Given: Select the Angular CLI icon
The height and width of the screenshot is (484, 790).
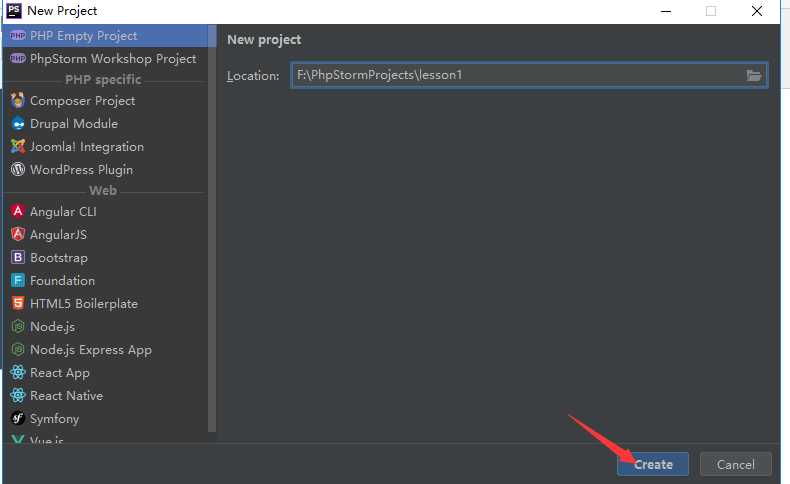Looking at the screenshot, I should tap(18, 211).
